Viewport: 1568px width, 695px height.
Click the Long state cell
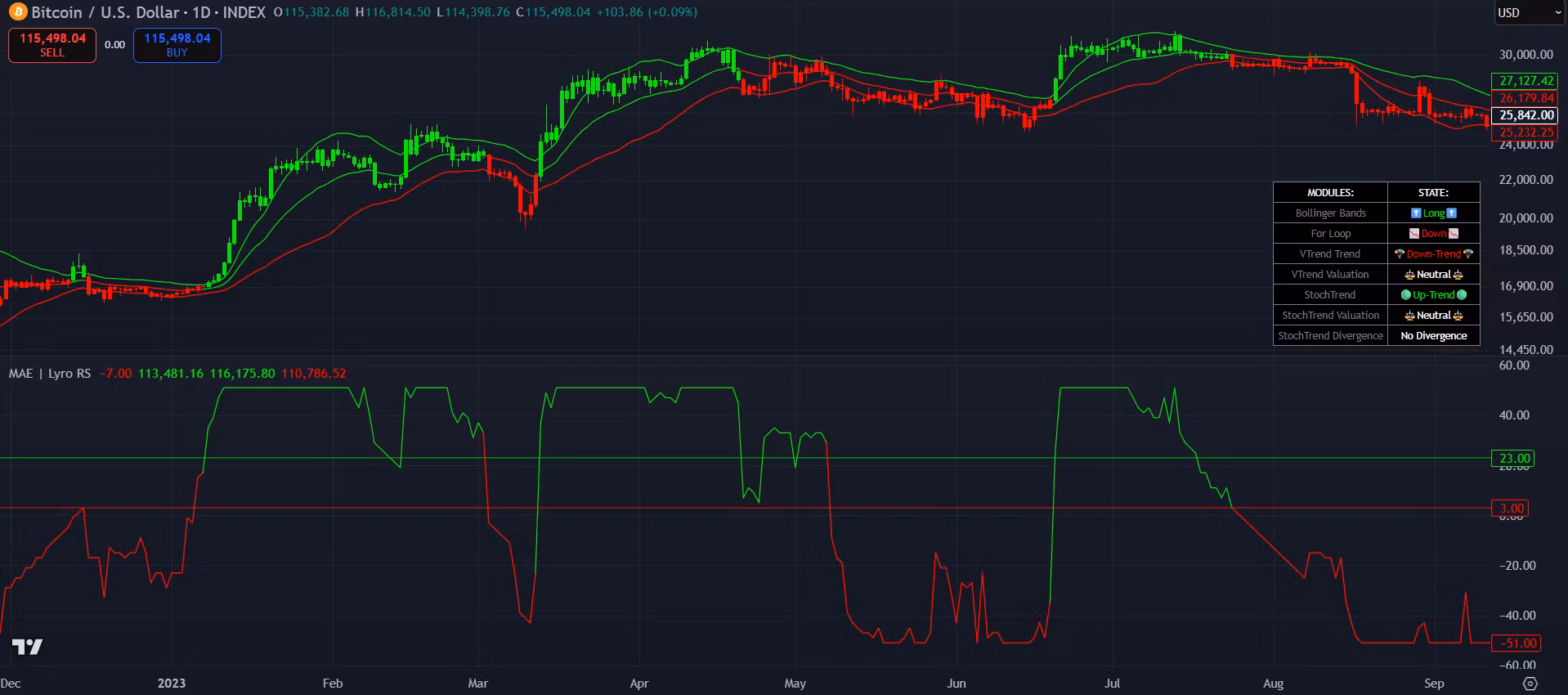(1433, 213)
